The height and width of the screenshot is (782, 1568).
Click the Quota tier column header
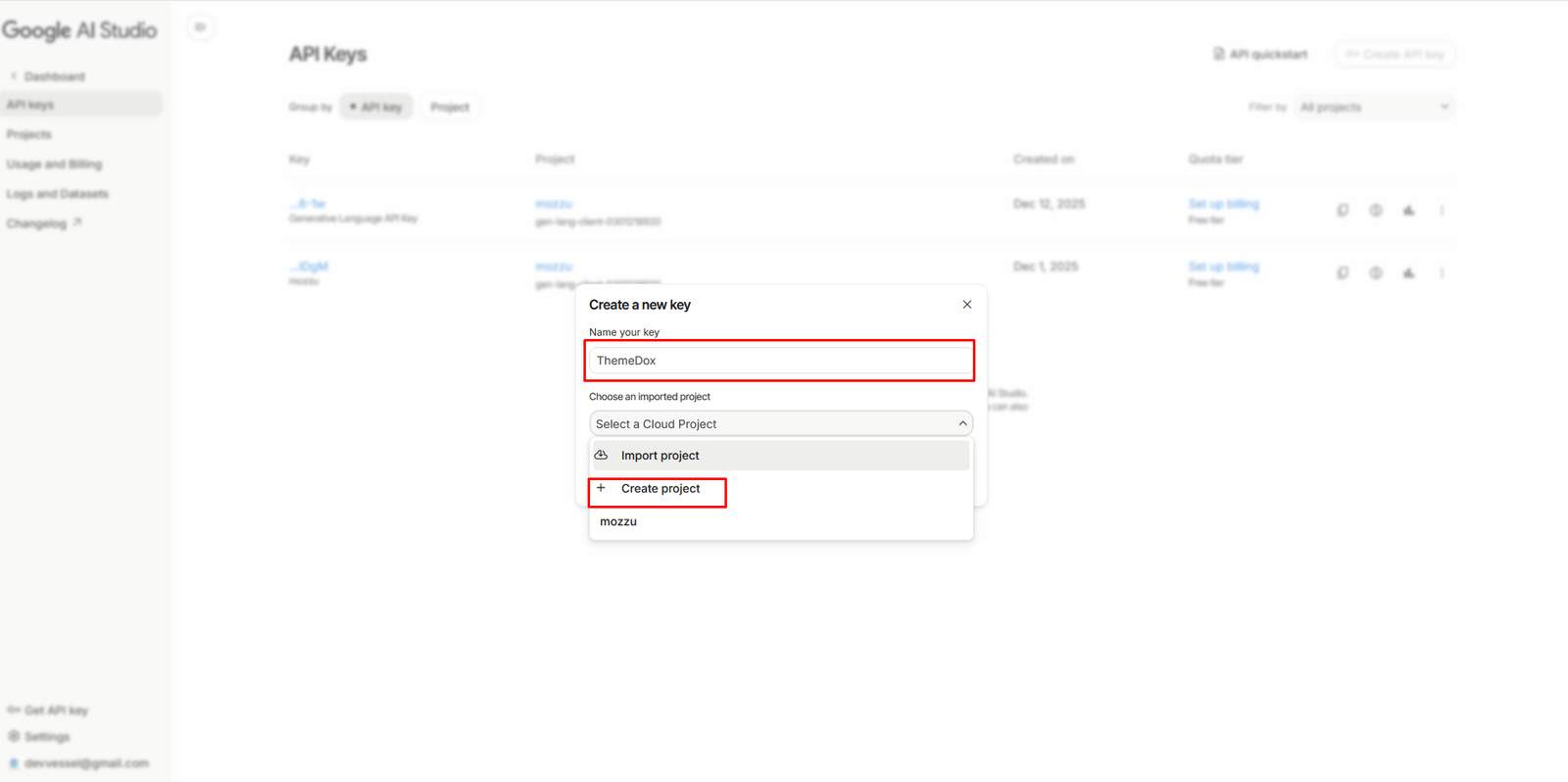click(x=1215, y=159)
